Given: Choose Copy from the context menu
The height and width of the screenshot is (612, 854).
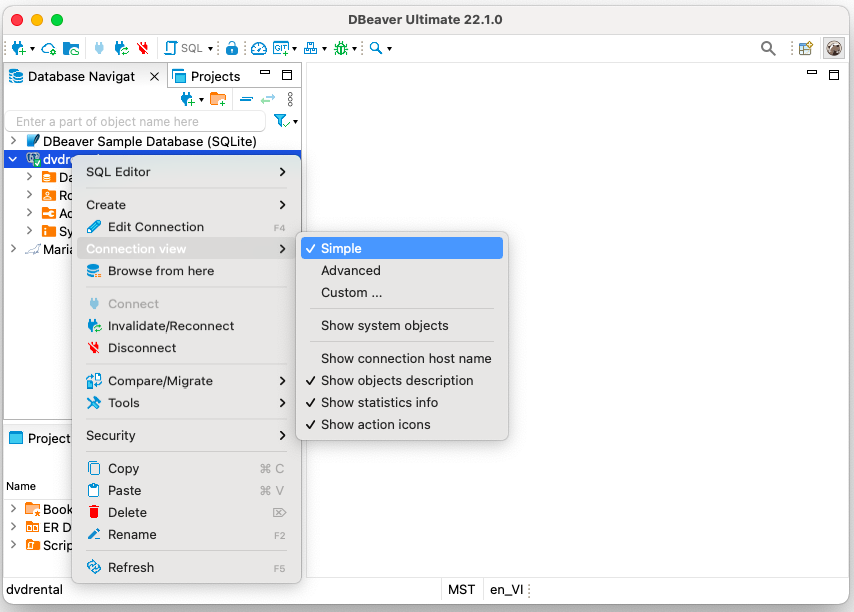Looking at the screenshot, I should pyautogui.click(x=186, y=468).
